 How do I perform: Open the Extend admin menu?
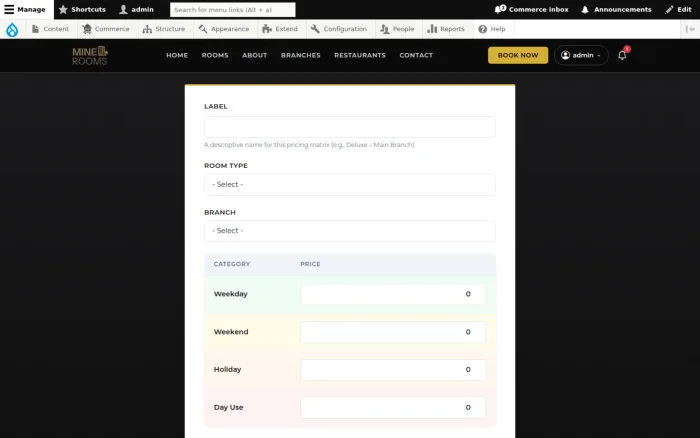(x=280, y=29)
